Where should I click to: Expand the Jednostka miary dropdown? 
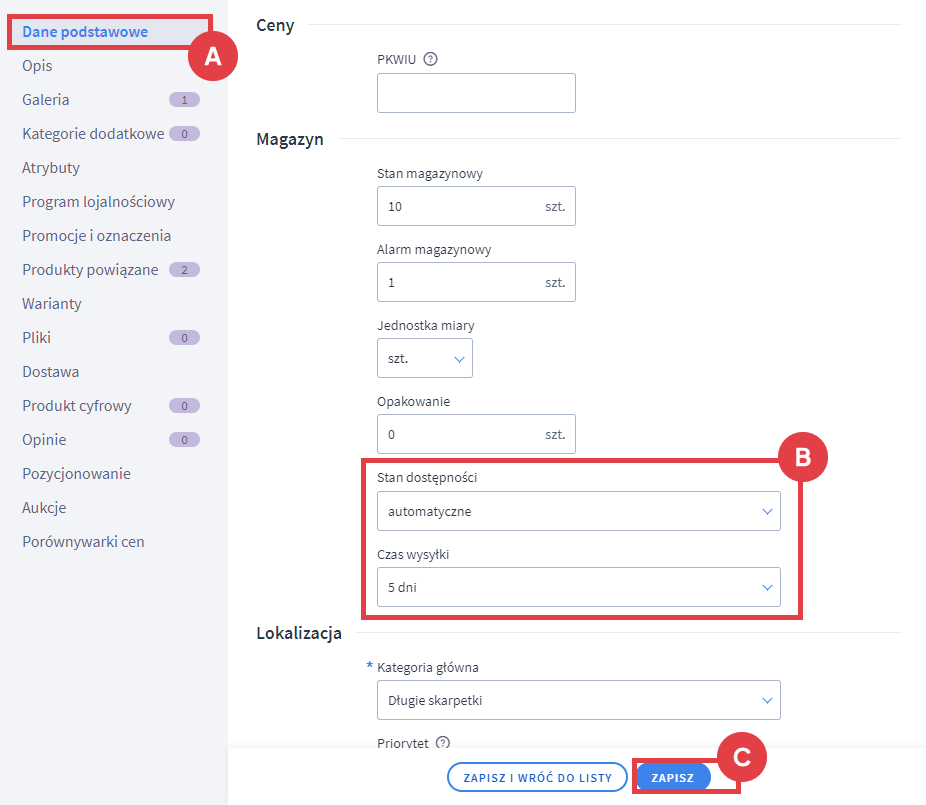[424, 358]
